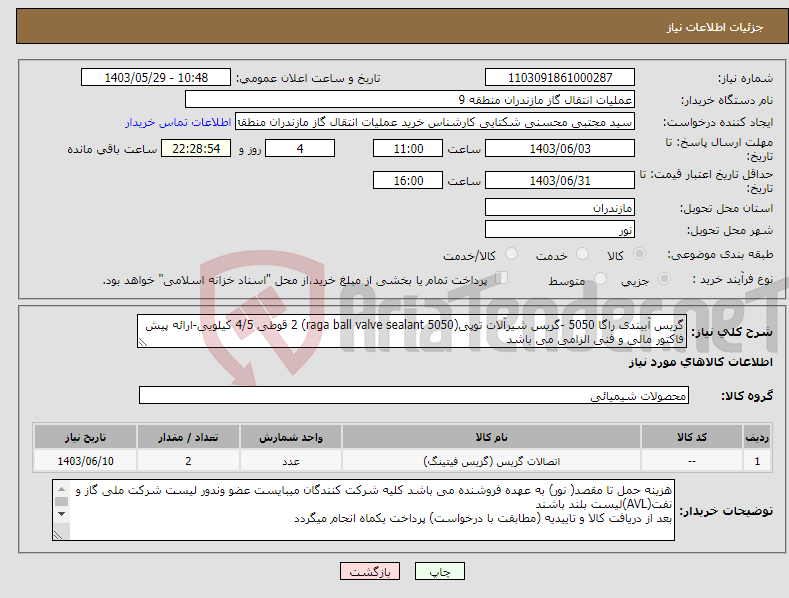The width and height of the screenshot is (789, 598).
Task: Click the response deadline time 11:00
Action: 408,148
